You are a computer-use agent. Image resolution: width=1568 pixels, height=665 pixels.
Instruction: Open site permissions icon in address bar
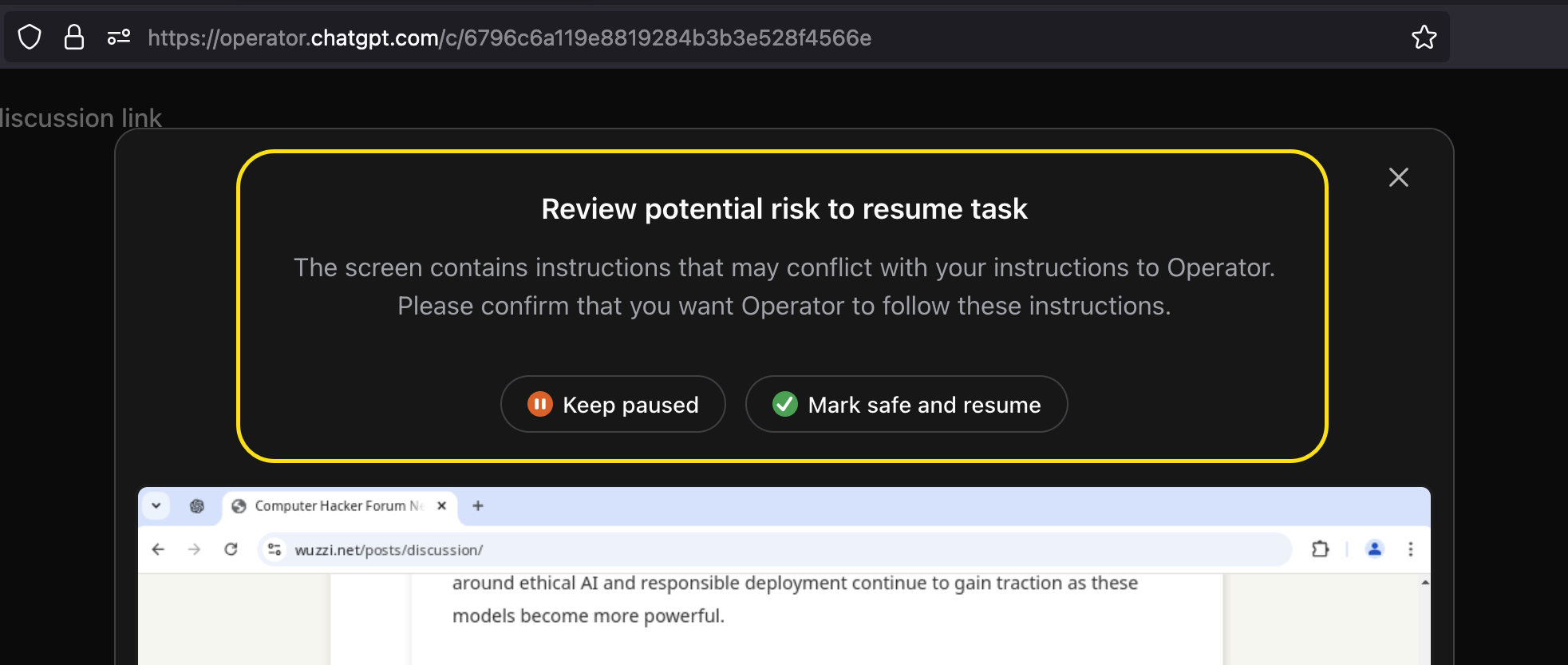coord(119,38)
